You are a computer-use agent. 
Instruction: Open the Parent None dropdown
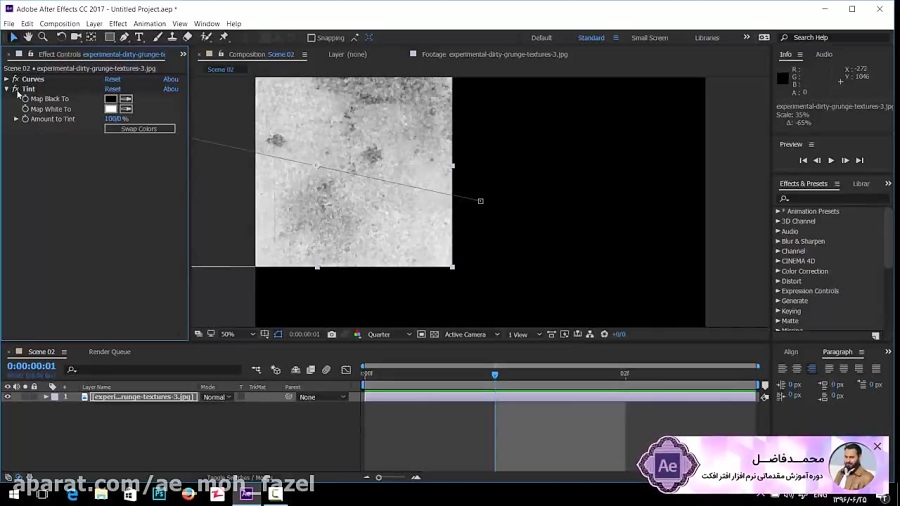point(323,397)
